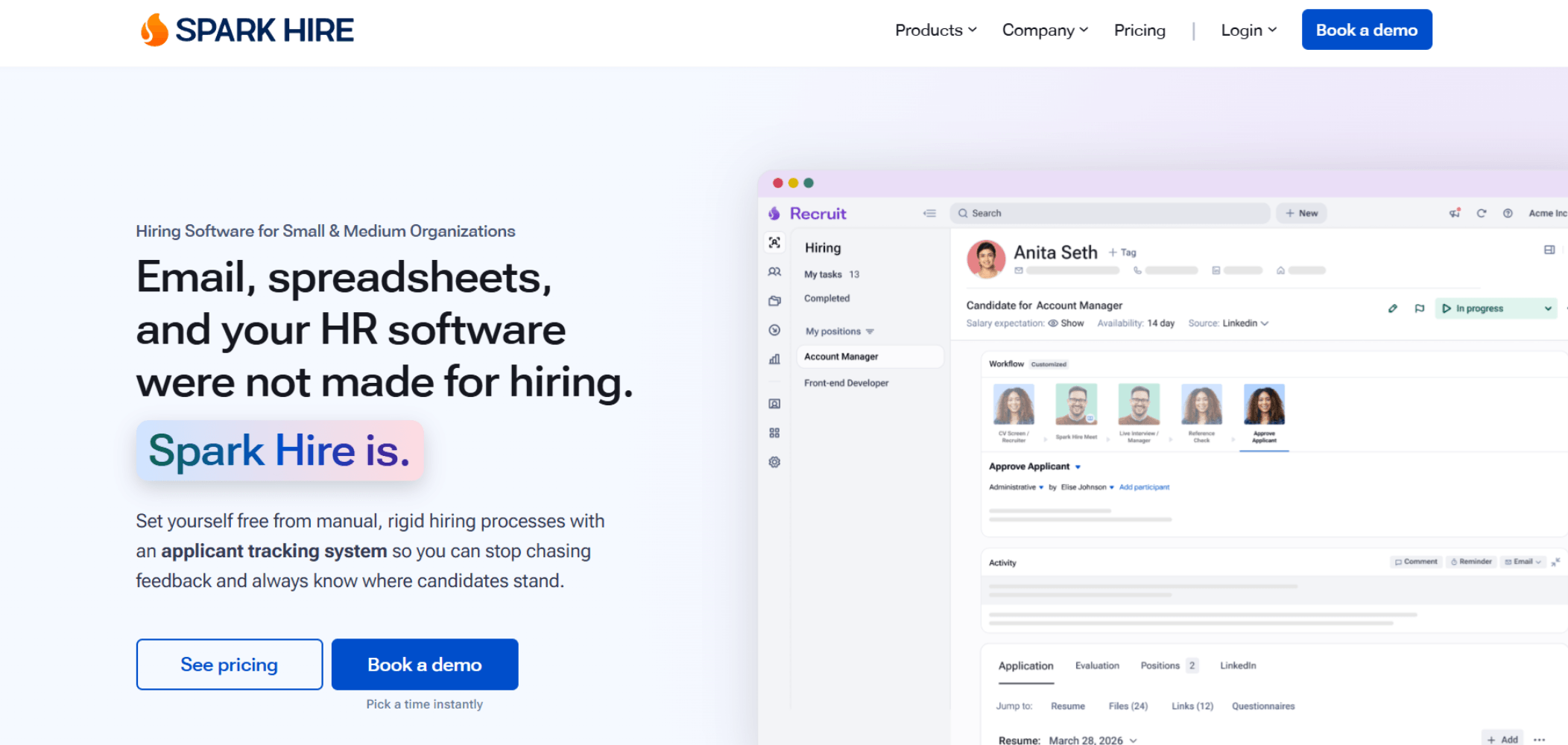Open the bar chart reports sidebar icon
The image size is (1568, 745).
(774, 359)
